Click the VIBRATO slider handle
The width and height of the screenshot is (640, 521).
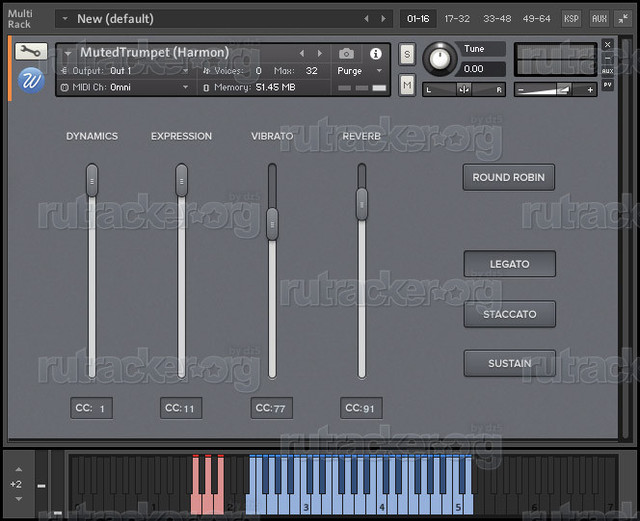pyautogui.click(x=272, y=224)
